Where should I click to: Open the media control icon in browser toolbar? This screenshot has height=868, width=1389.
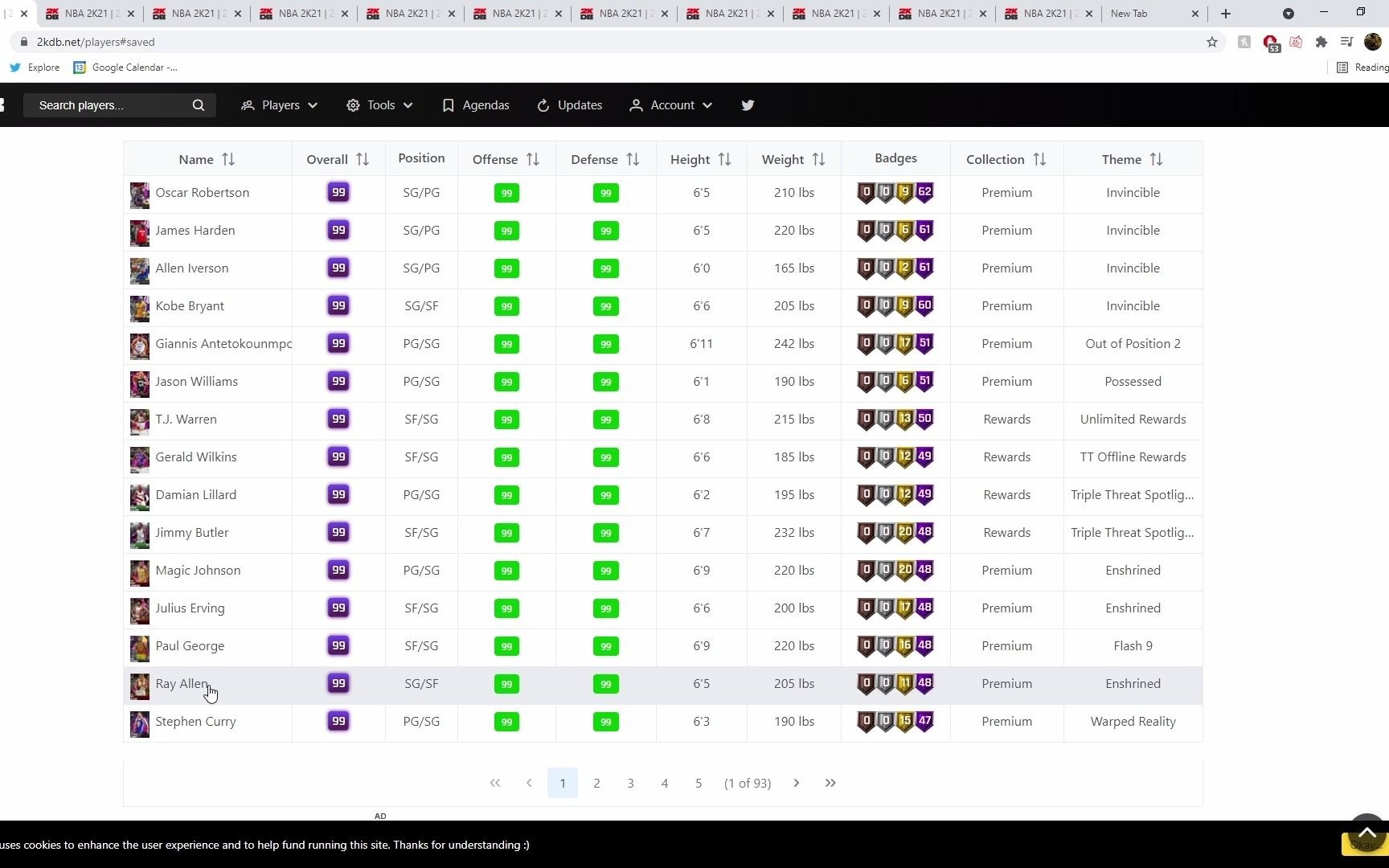tap(1347, 42)
